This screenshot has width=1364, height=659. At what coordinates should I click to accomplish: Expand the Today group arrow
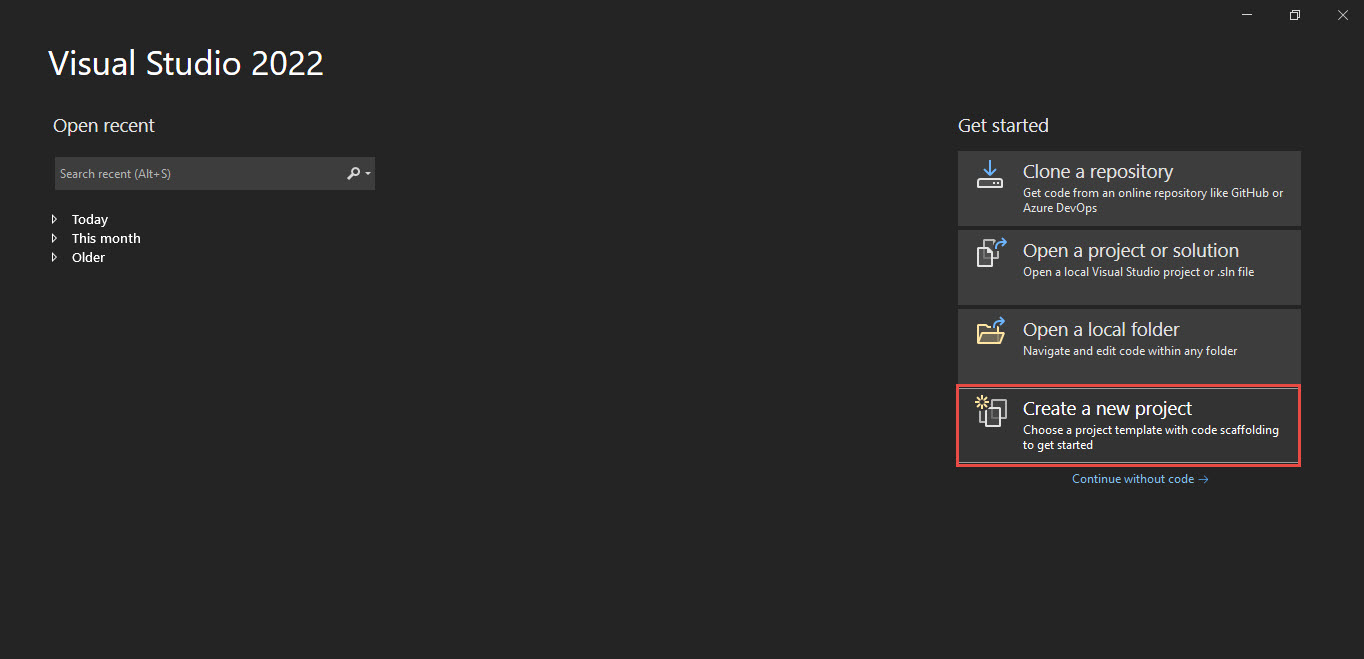(x=55, y=219)
